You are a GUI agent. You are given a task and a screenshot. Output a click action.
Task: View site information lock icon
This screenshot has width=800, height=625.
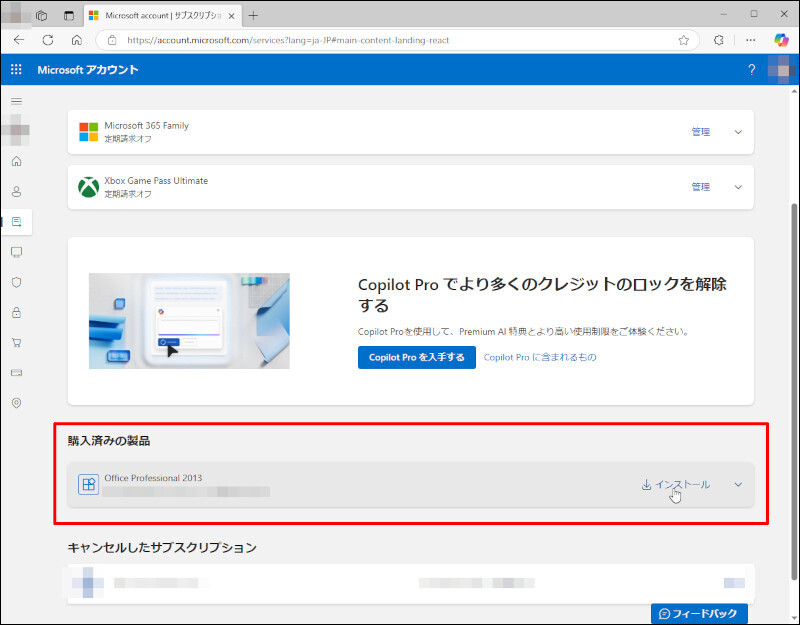[112, 40]
